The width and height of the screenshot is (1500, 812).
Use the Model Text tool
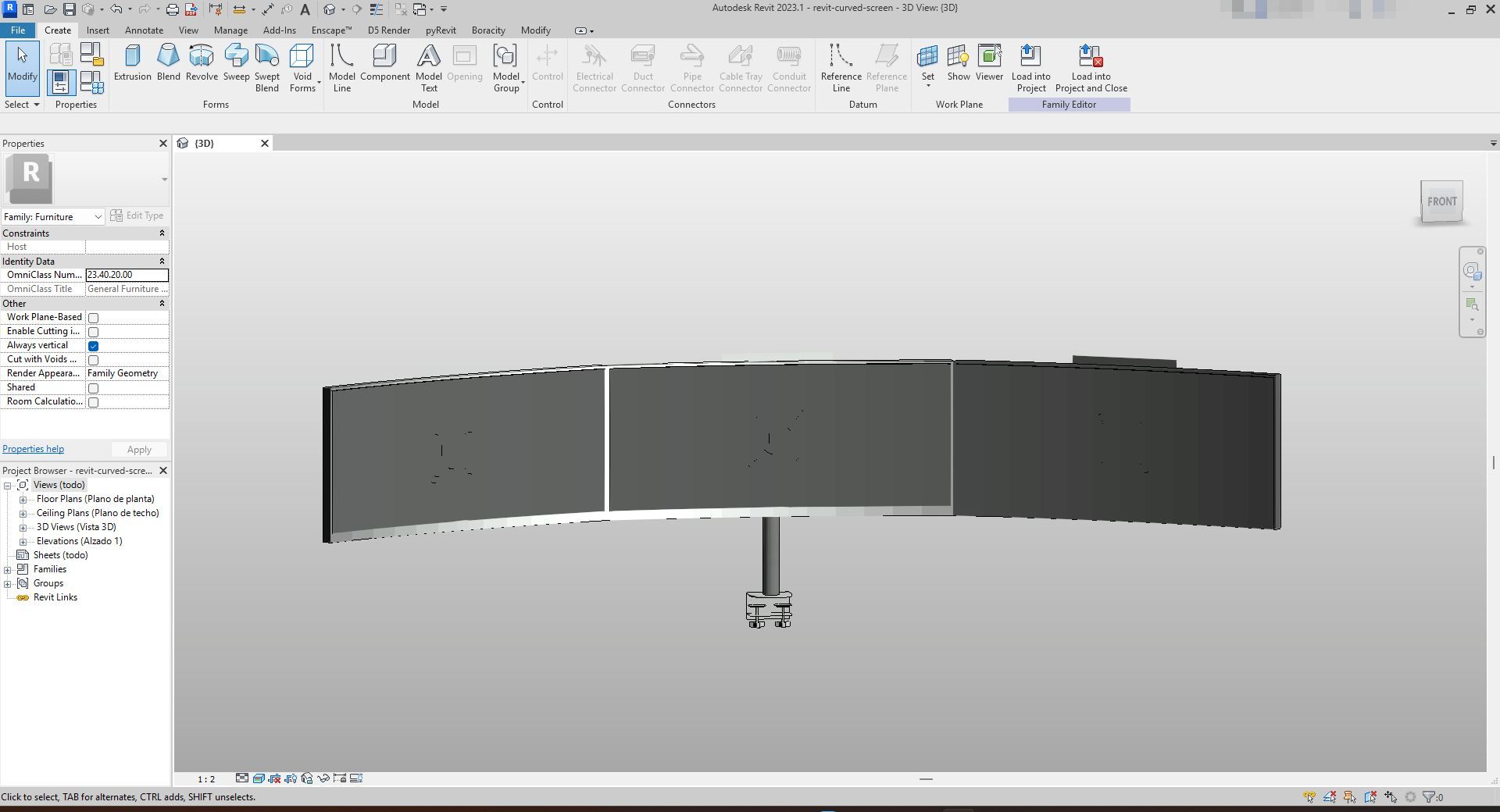pos(428,68)
